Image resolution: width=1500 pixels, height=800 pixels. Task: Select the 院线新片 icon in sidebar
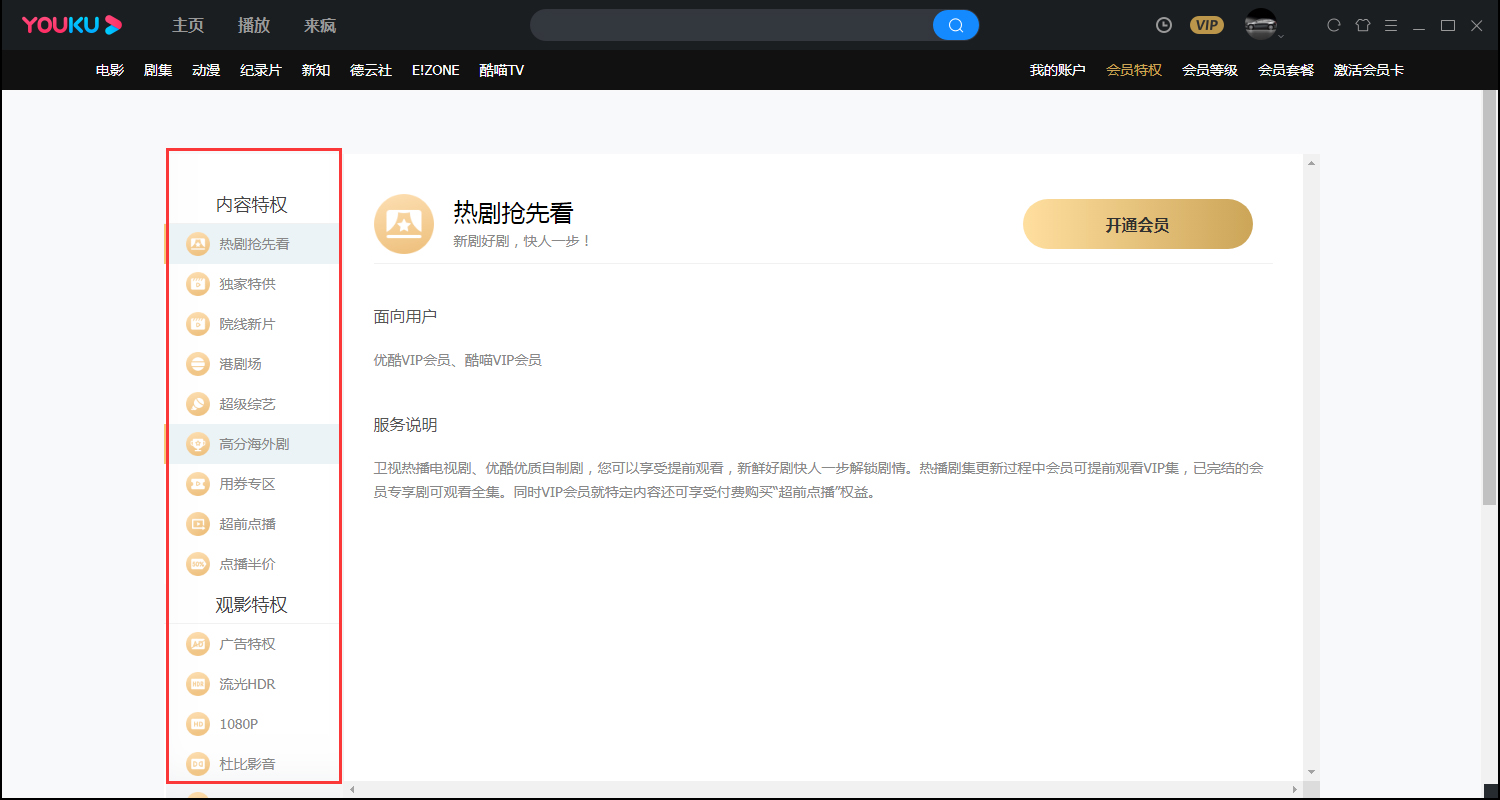click(197, 323)
